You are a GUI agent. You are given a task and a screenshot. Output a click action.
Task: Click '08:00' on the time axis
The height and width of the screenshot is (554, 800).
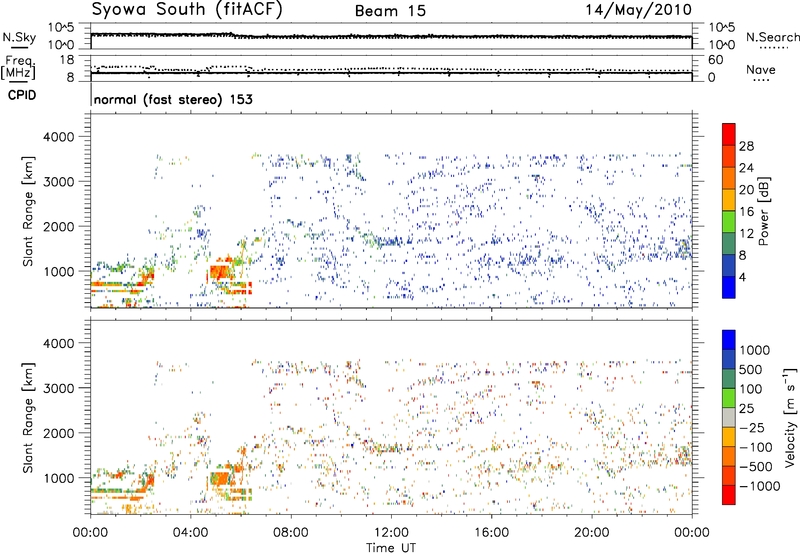click(x=291, y=533)
